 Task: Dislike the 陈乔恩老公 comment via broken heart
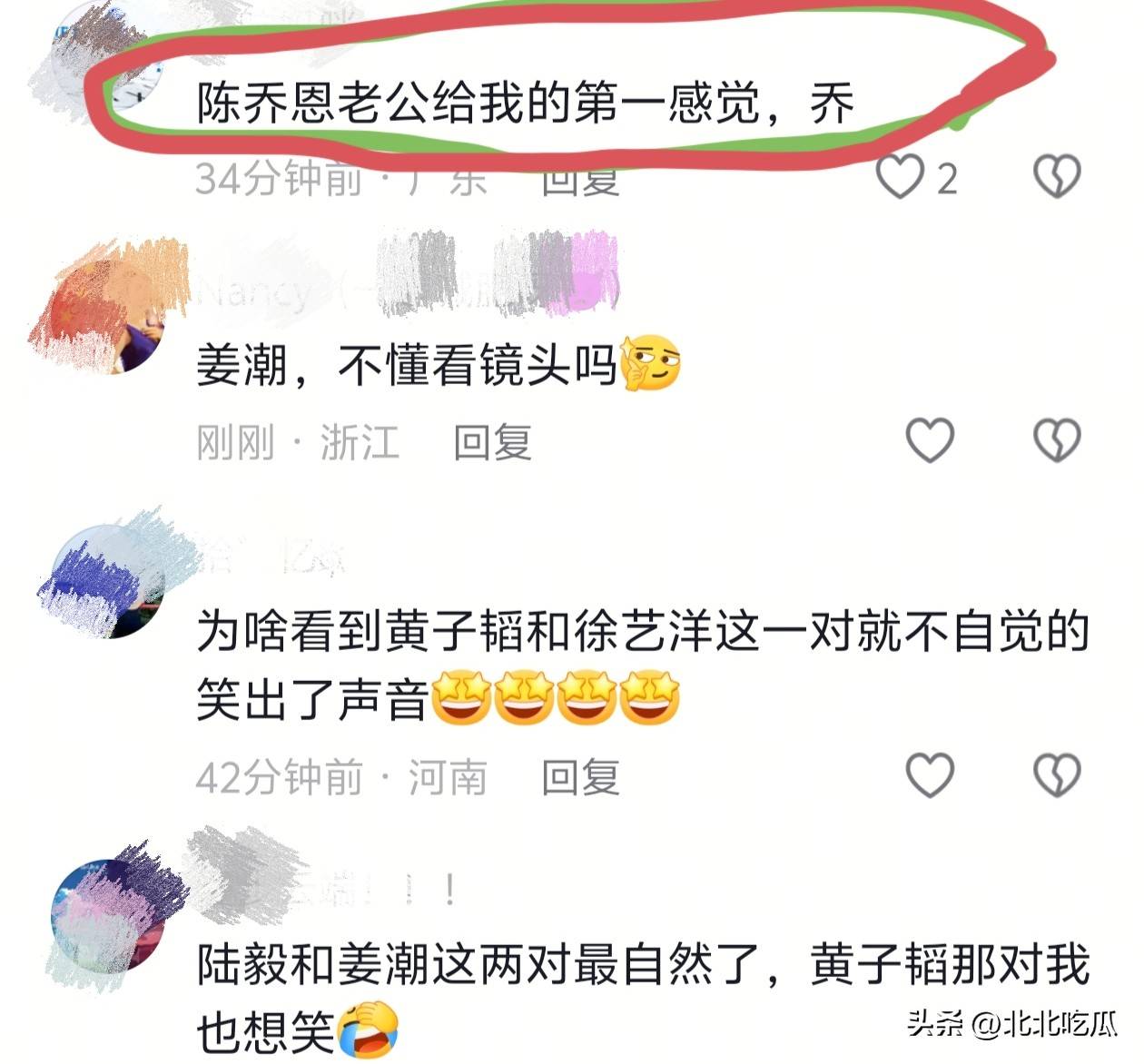click(1057, 176)
